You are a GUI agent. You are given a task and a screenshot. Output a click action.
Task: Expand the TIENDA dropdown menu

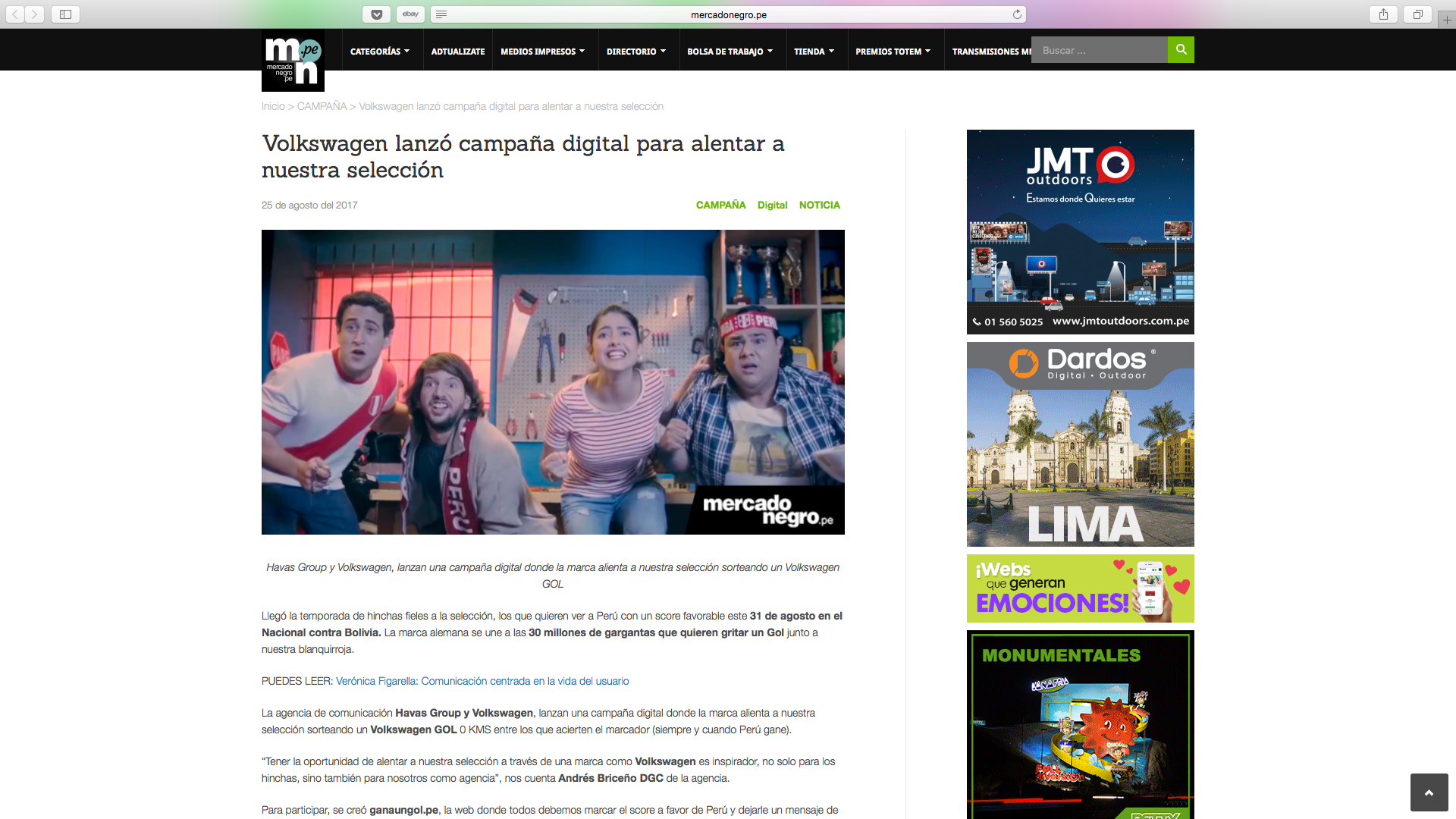tap(814, 52)
